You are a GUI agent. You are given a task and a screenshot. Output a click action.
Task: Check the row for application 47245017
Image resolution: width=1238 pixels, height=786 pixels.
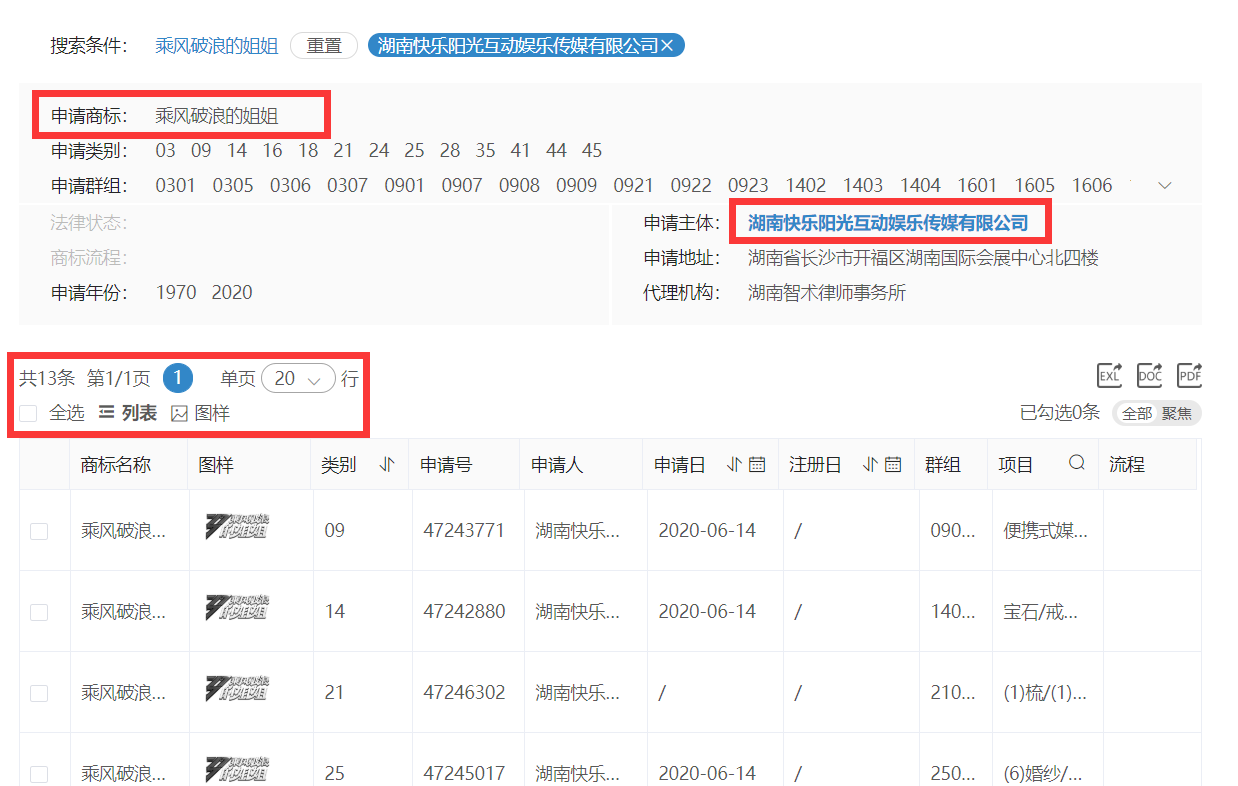[39, 774]
